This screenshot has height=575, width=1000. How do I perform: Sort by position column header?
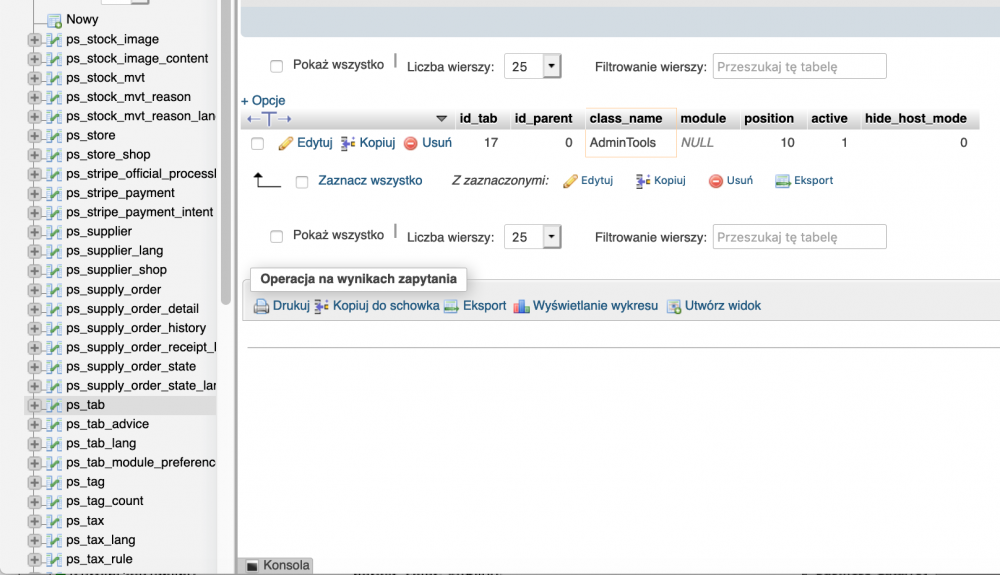pyautogui.click(x=768, y=119)
